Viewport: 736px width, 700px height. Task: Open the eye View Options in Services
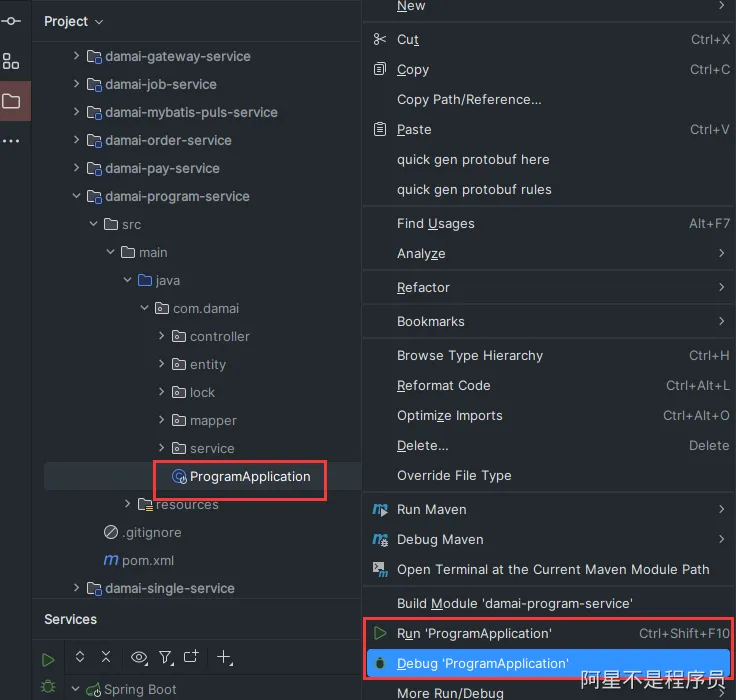point(138,657)
